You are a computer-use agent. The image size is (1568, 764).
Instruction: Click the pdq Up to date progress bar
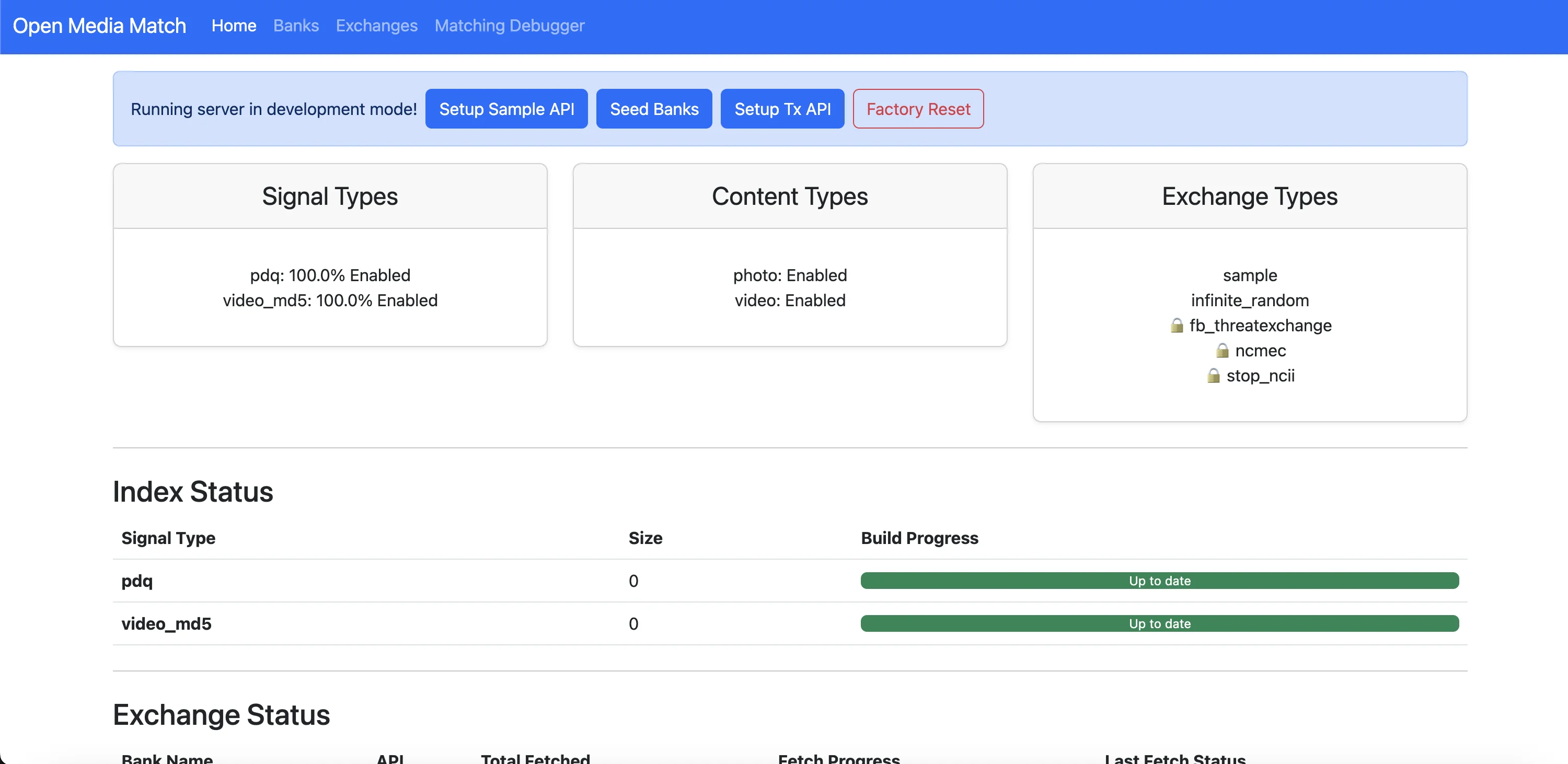[x=1160, y=581]
